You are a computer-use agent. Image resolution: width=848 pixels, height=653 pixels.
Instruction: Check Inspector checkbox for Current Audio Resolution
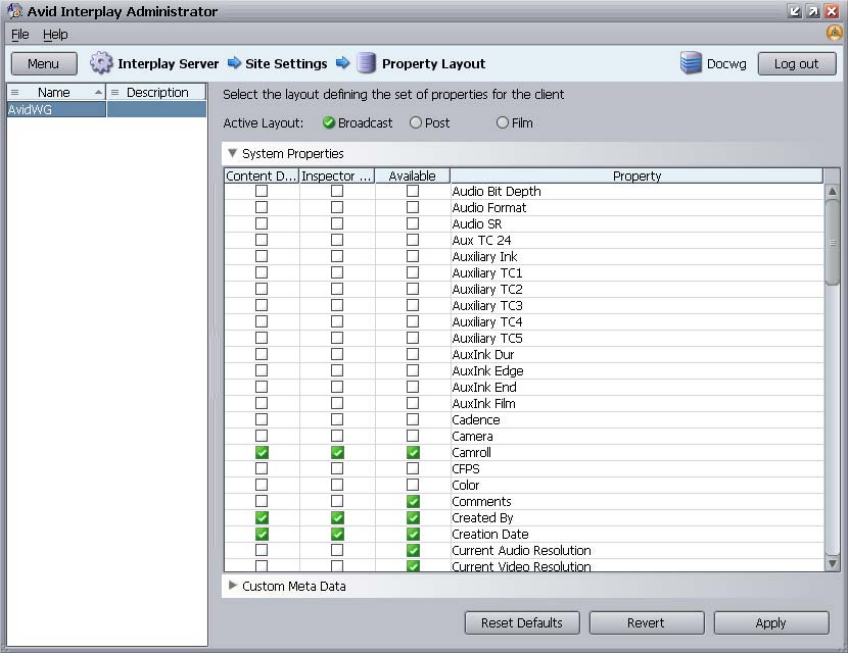pos(337,550)
